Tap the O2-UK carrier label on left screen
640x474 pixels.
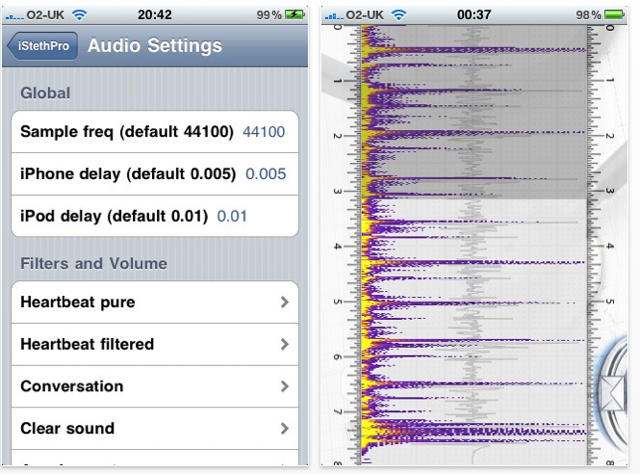tap(45, 15)
